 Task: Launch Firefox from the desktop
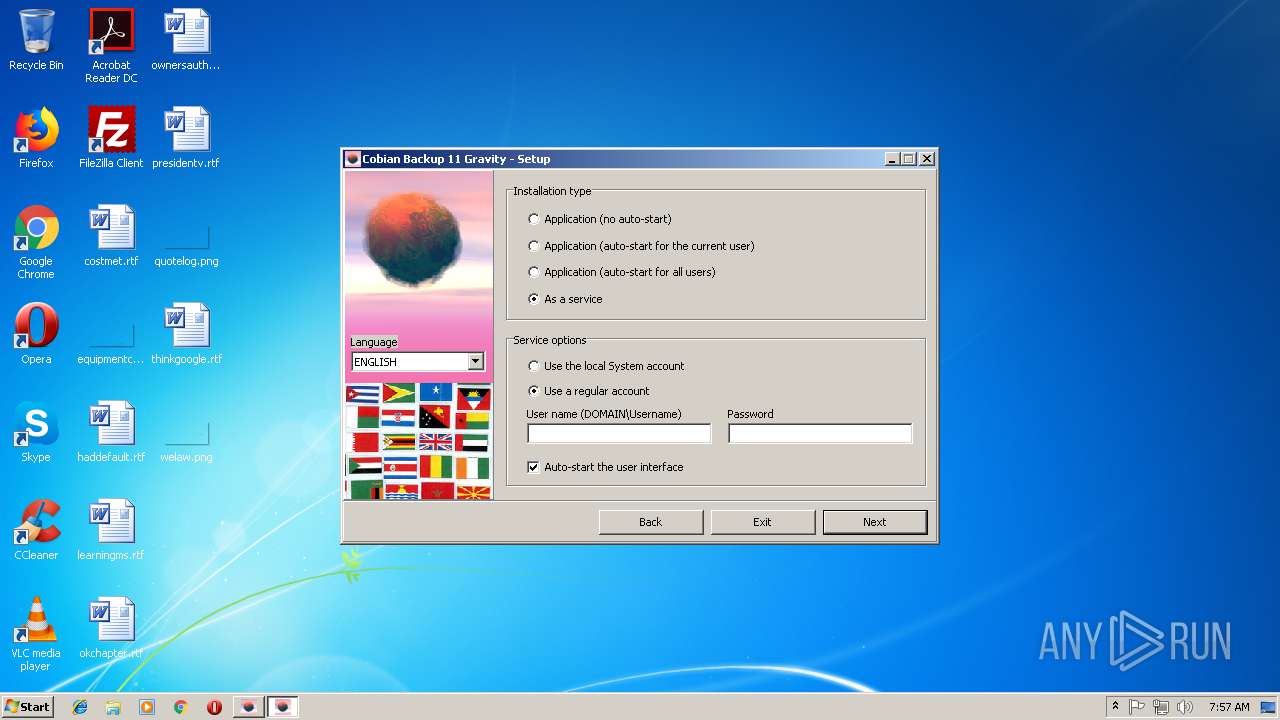pos(36,138)
